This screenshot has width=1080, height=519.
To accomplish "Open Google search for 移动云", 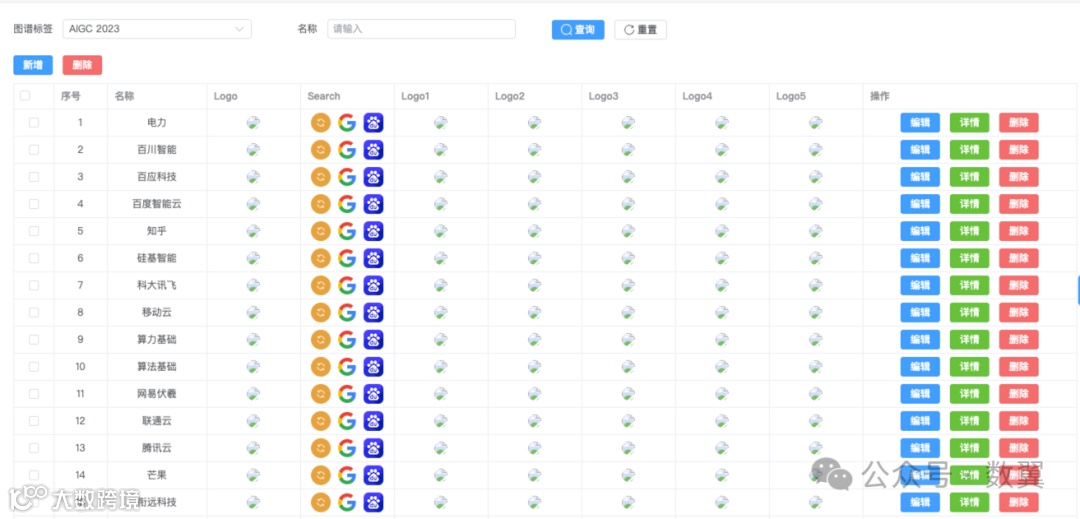I will point(347,313).
